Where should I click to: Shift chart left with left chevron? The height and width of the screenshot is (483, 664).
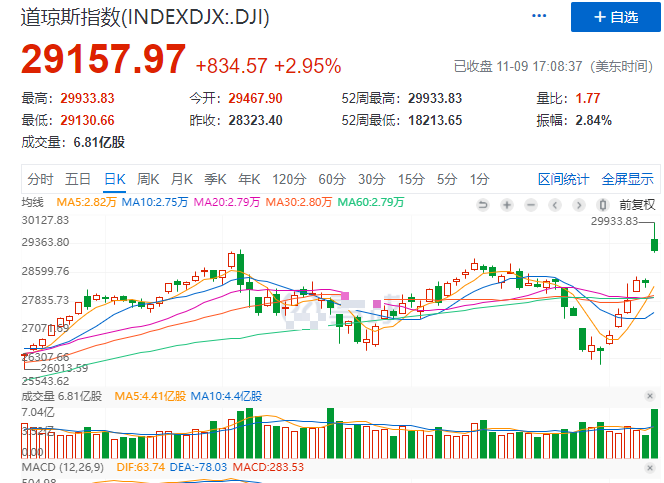555,205
